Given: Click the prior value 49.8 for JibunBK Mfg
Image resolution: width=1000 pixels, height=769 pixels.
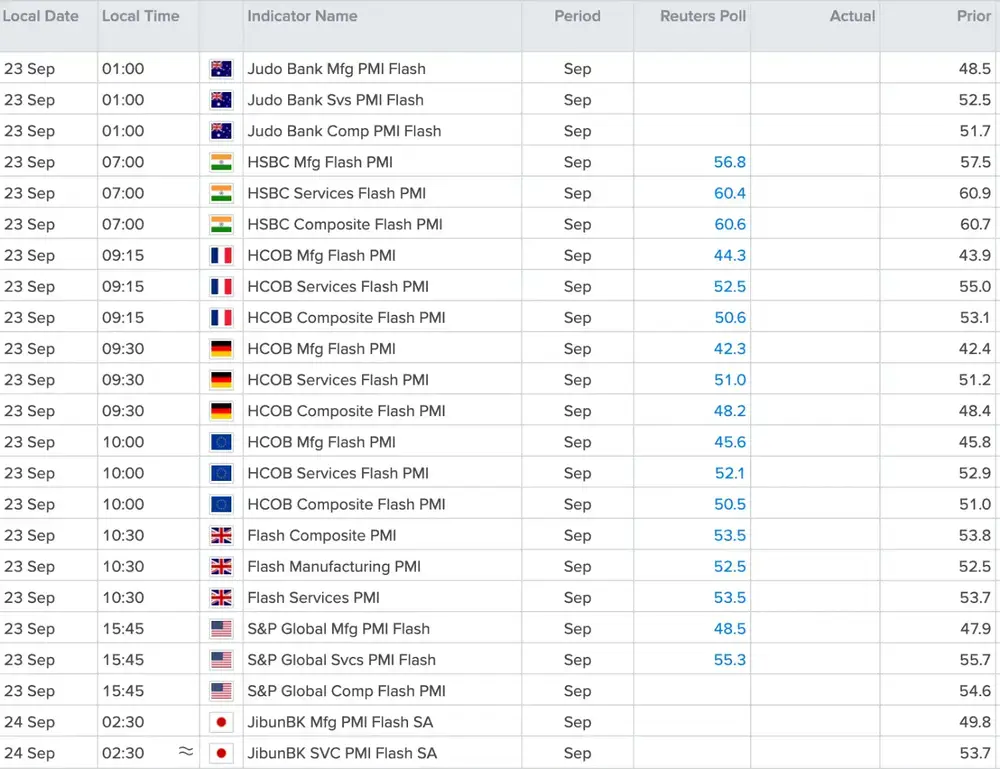Looking at the screenshot, I should (975, 722).
